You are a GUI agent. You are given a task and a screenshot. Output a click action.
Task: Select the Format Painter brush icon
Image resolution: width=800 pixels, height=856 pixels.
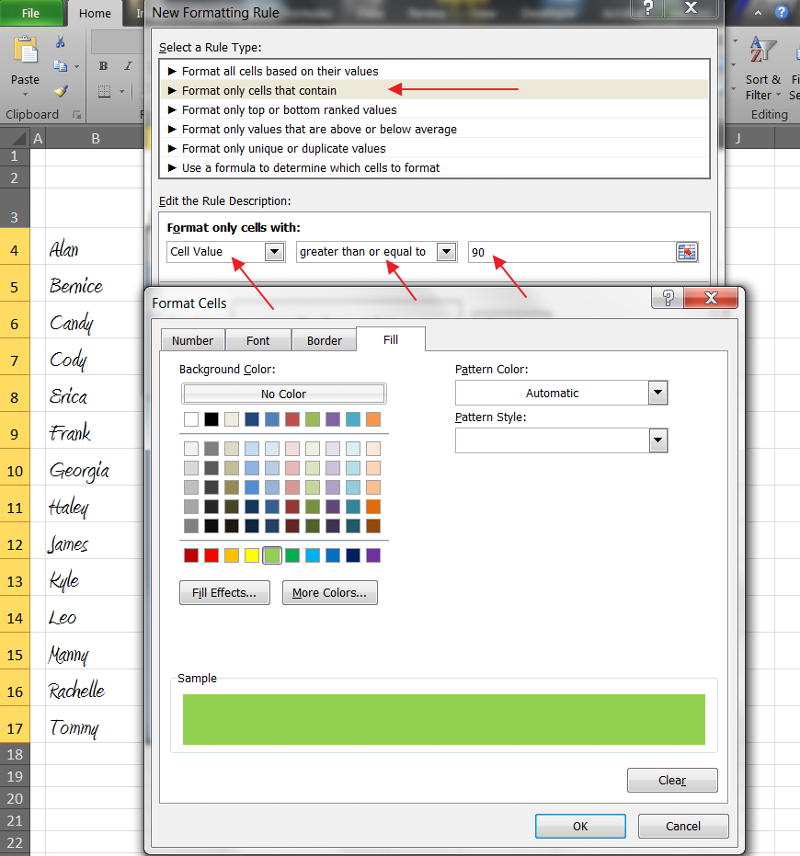pyautogui.click(x=61, y=90)
